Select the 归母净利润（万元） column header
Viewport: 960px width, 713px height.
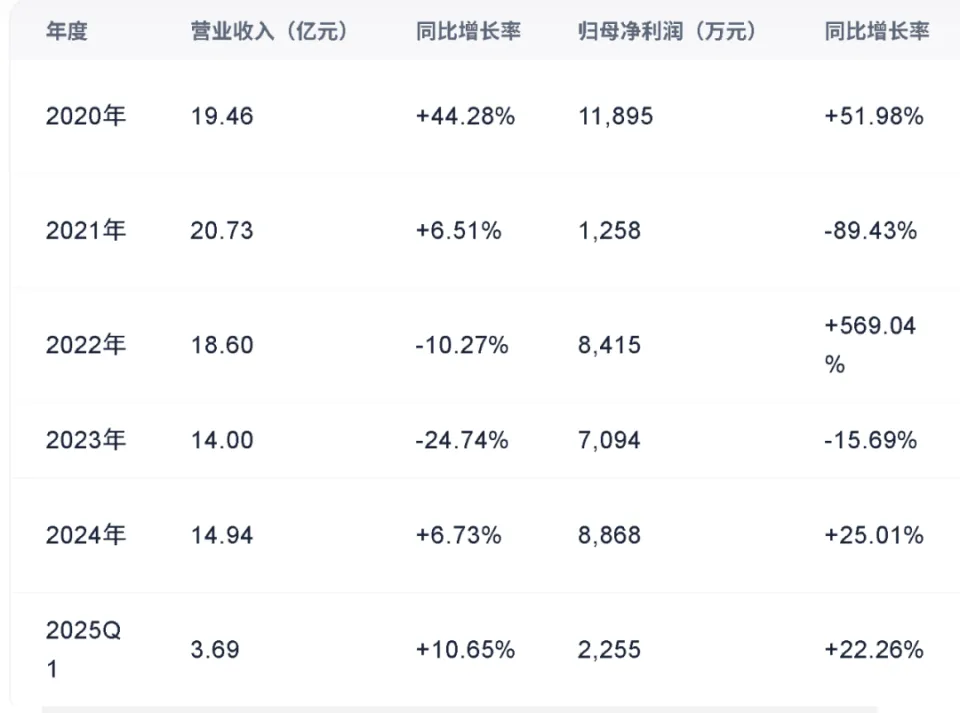(667, 31)
